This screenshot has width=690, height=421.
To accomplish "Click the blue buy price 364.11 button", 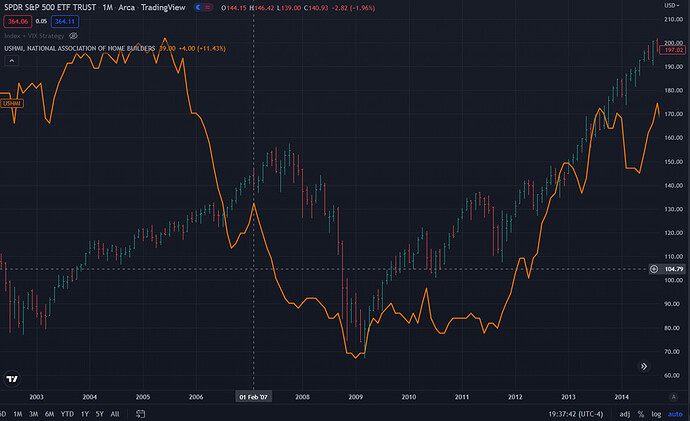I will (x=65, y=21).
